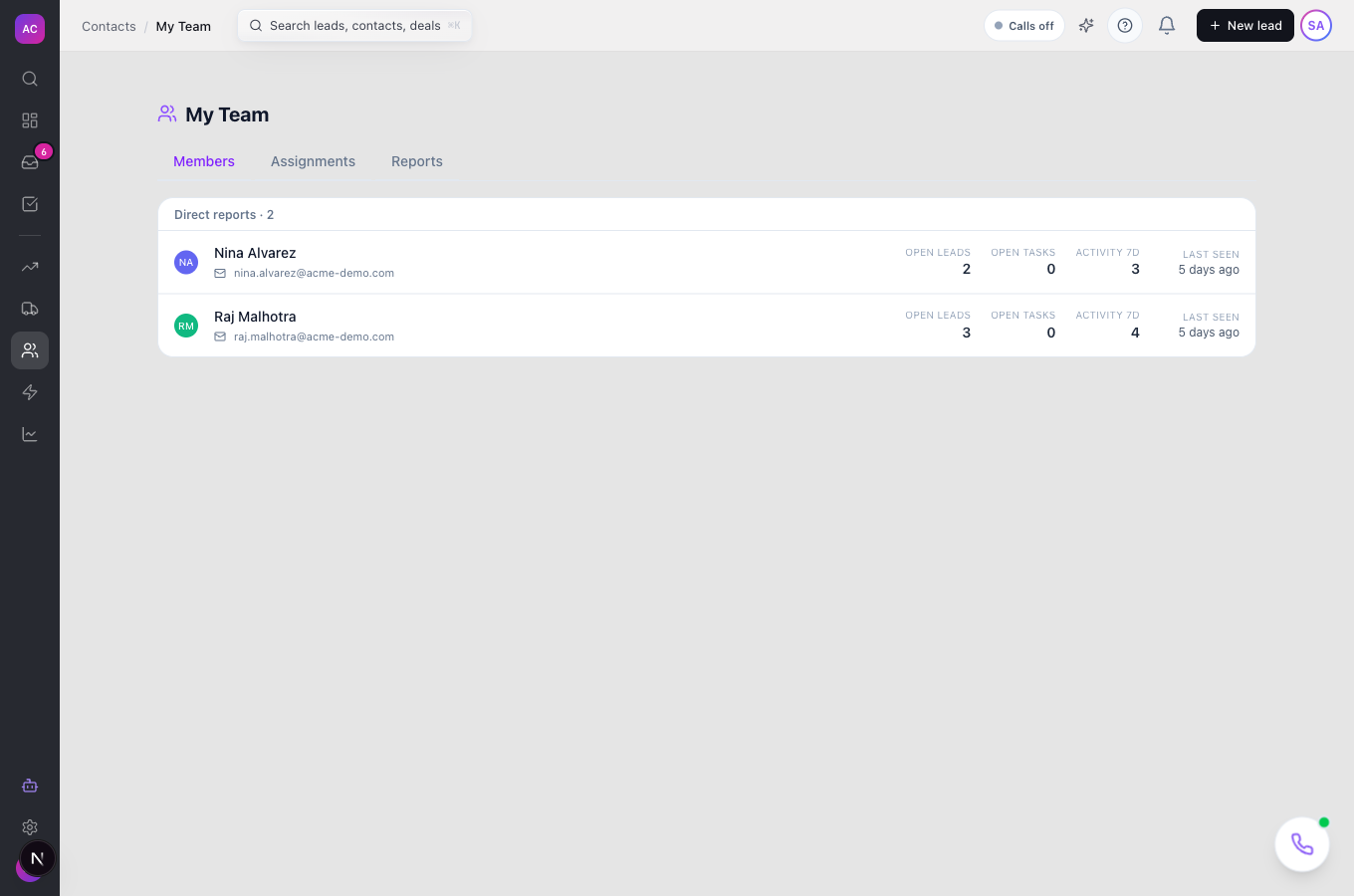Open the lightning bolt automation icon
Image resolution: width=1354 pixels, height=896 pixels.
point(30,392)
